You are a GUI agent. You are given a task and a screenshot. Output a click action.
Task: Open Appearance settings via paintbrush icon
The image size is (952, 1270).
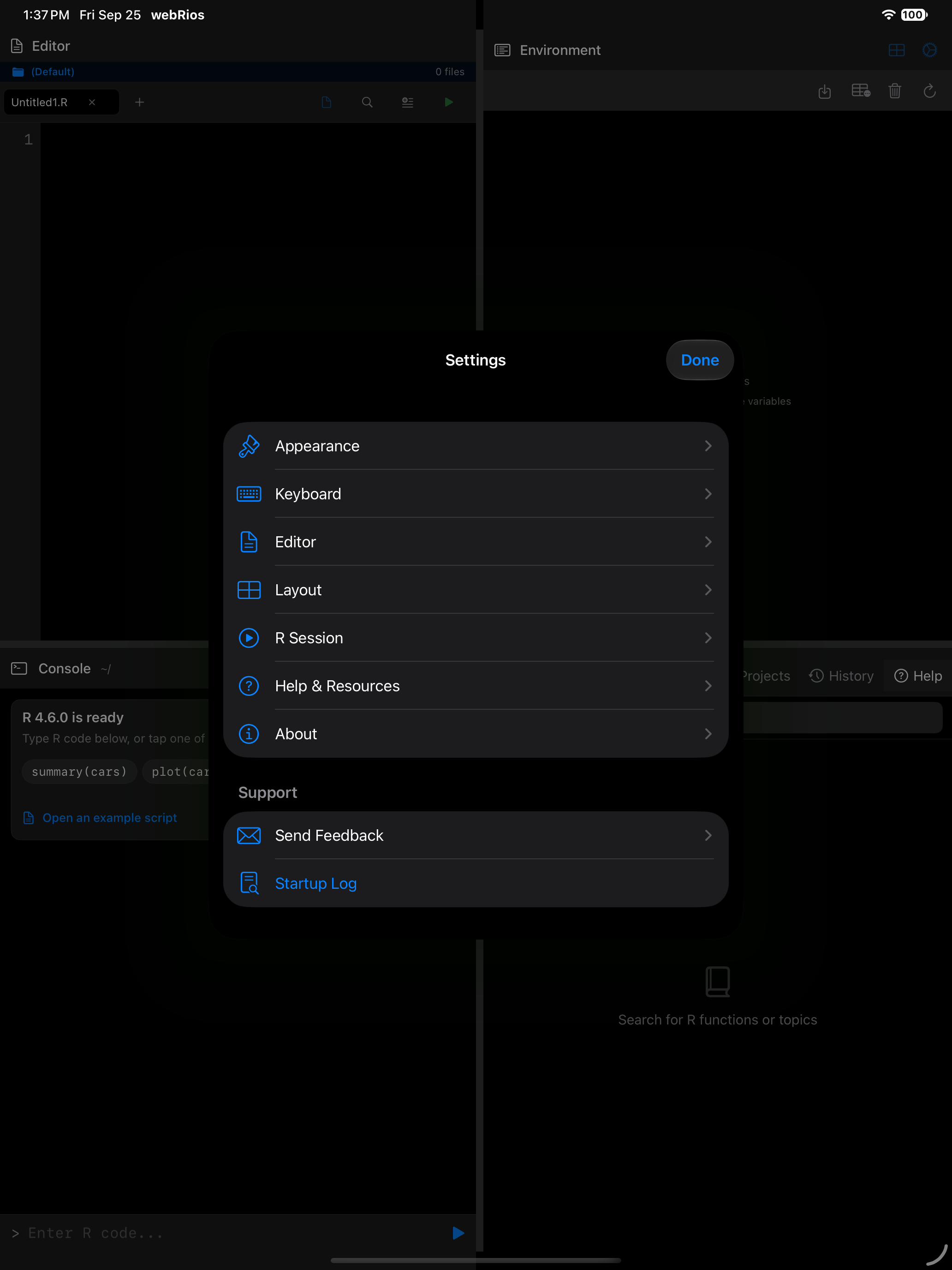click(249, 446)
